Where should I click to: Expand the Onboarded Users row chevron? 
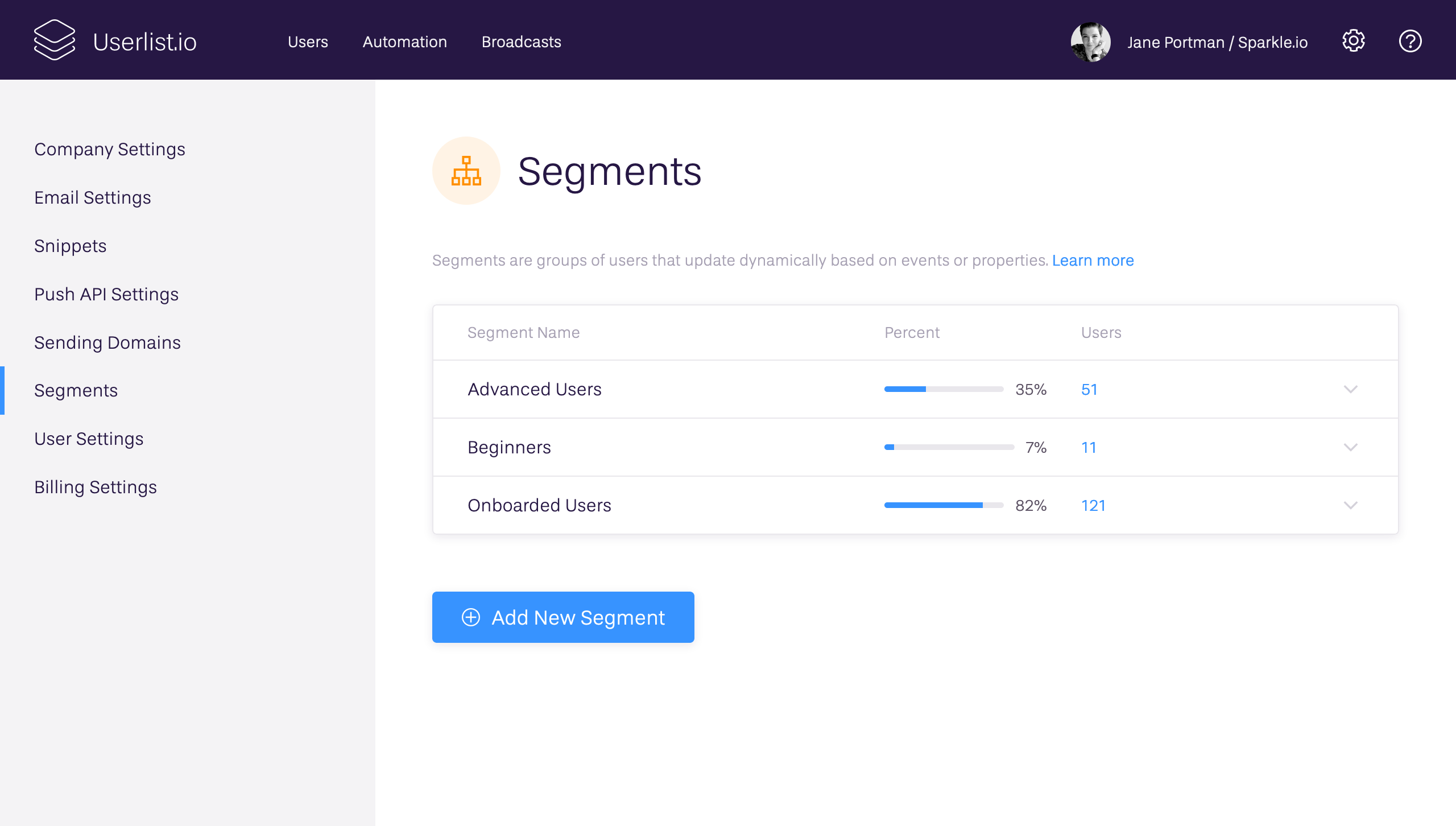tap(1350, 506)
